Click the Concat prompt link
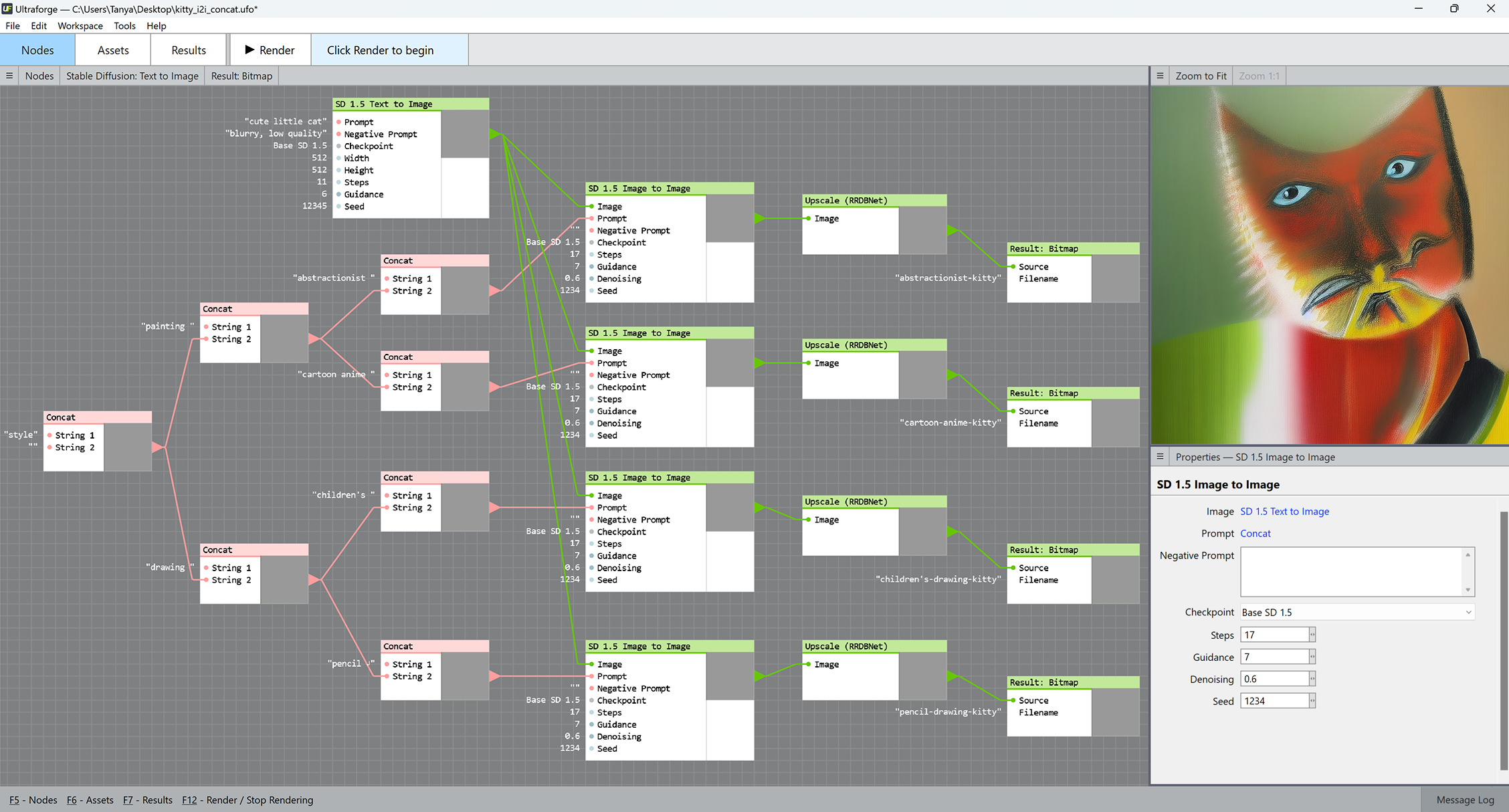1509x812 pixels. tap(1255, 533)
